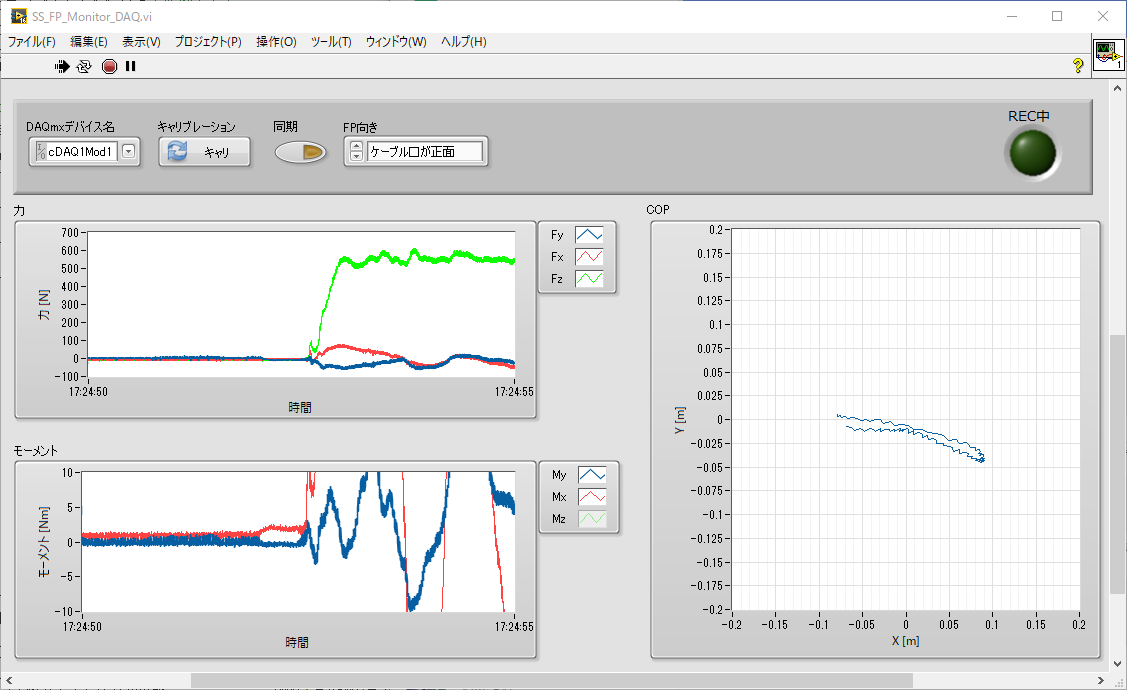Click the -0.175 tick label on COP Y-axis
1127x690 pixels.
point(707,586)
